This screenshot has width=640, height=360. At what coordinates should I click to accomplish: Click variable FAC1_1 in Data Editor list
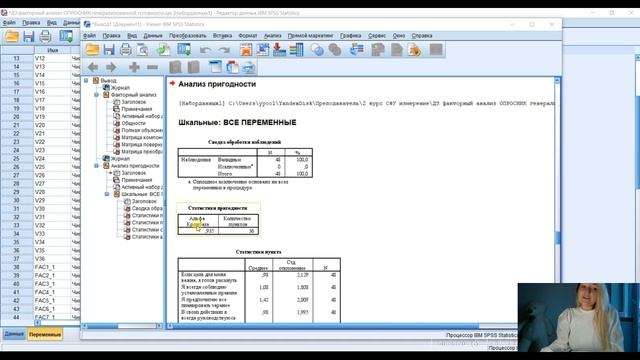pyautogui.click(x=45, y=267)
